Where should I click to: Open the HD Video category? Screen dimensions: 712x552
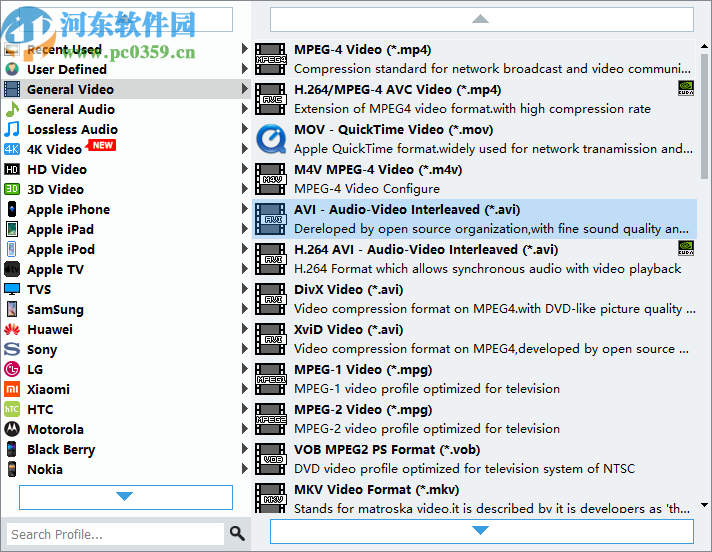126,169
